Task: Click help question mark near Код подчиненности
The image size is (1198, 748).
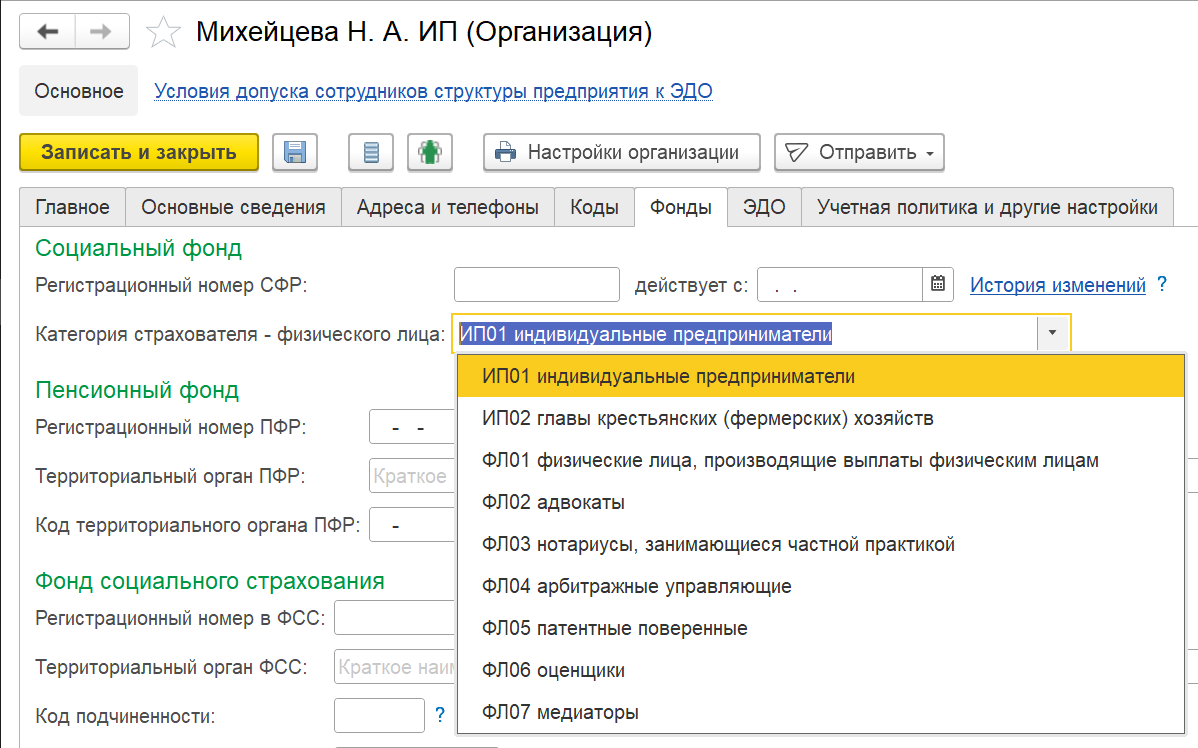Action: coord(439,715)
